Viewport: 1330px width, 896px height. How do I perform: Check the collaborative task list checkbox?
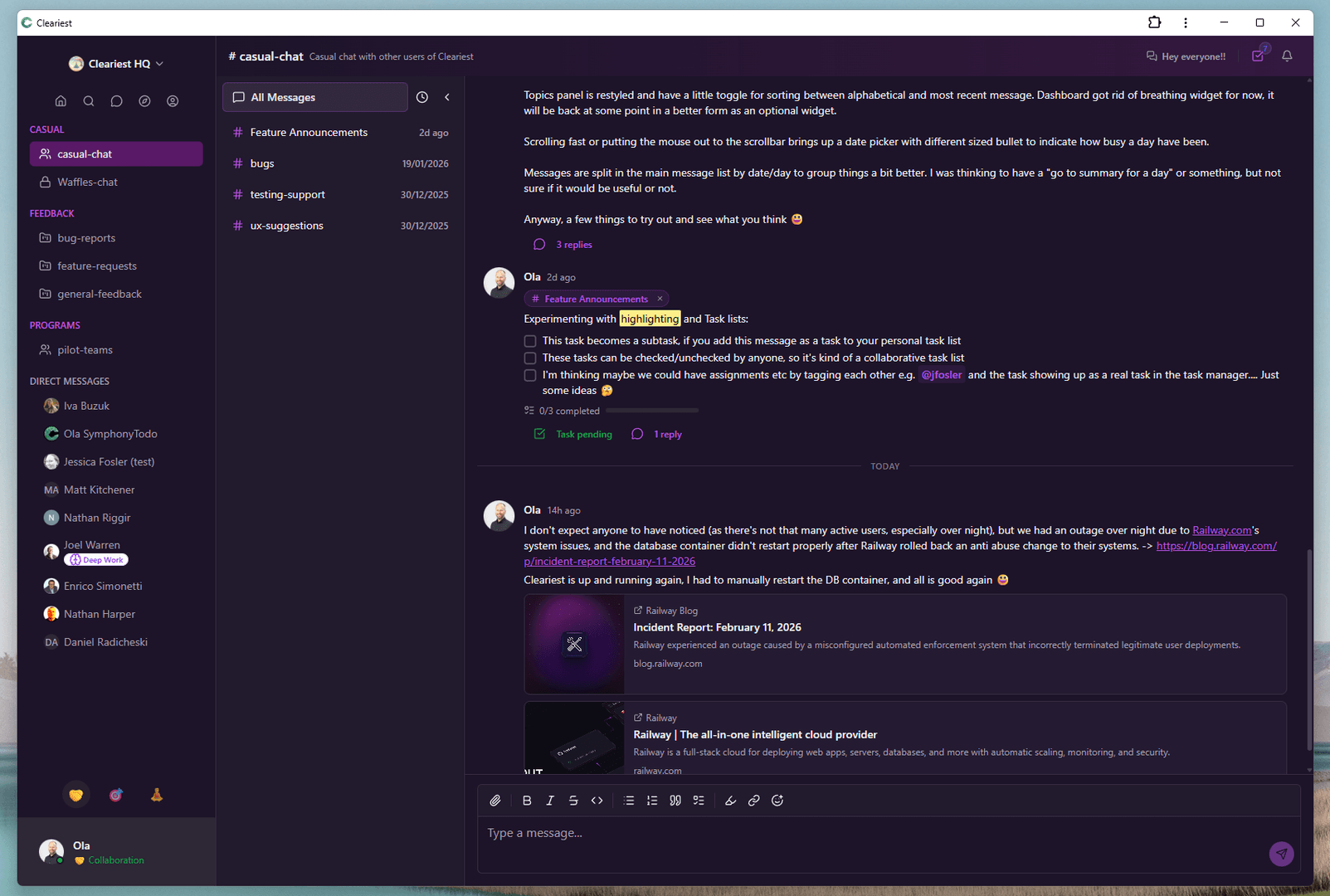[529, 358]
